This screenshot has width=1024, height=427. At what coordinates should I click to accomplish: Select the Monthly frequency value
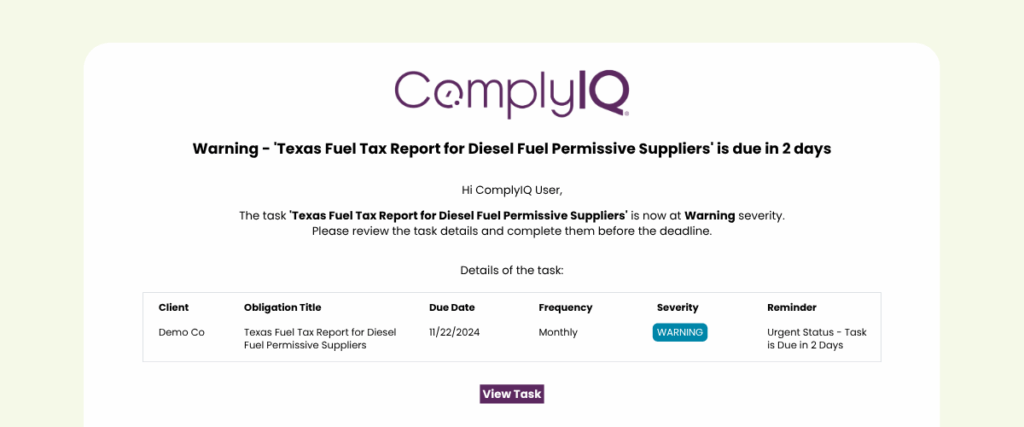(x=558, y=332)
